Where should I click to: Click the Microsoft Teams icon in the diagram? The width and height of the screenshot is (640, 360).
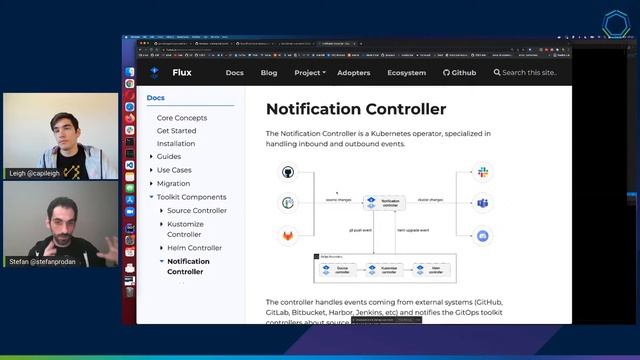(483, 203)
